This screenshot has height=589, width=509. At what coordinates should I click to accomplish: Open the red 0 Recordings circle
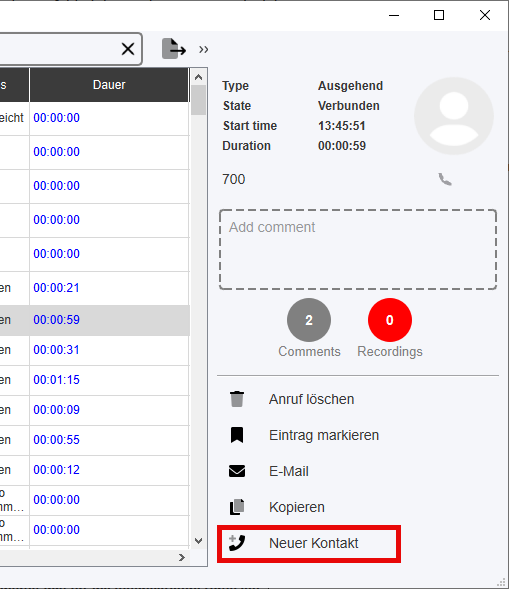point(390,320)
